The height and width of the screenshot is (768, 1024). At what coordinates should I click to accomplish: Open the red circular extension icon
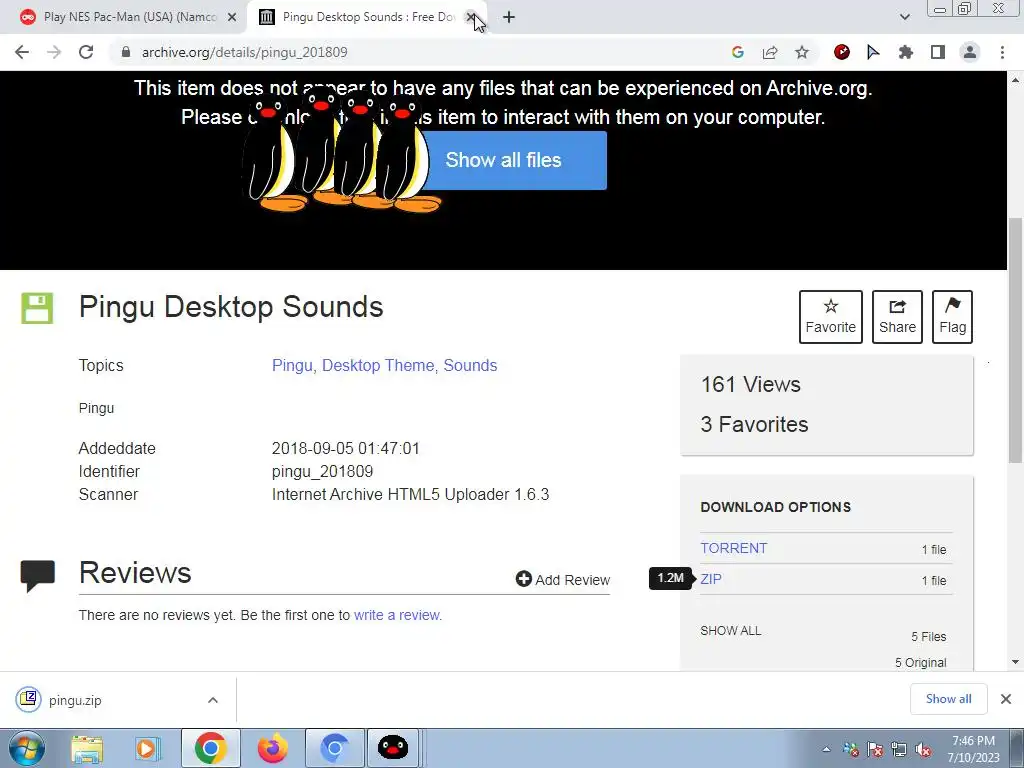pyautogui.click(x=842, y=52)
